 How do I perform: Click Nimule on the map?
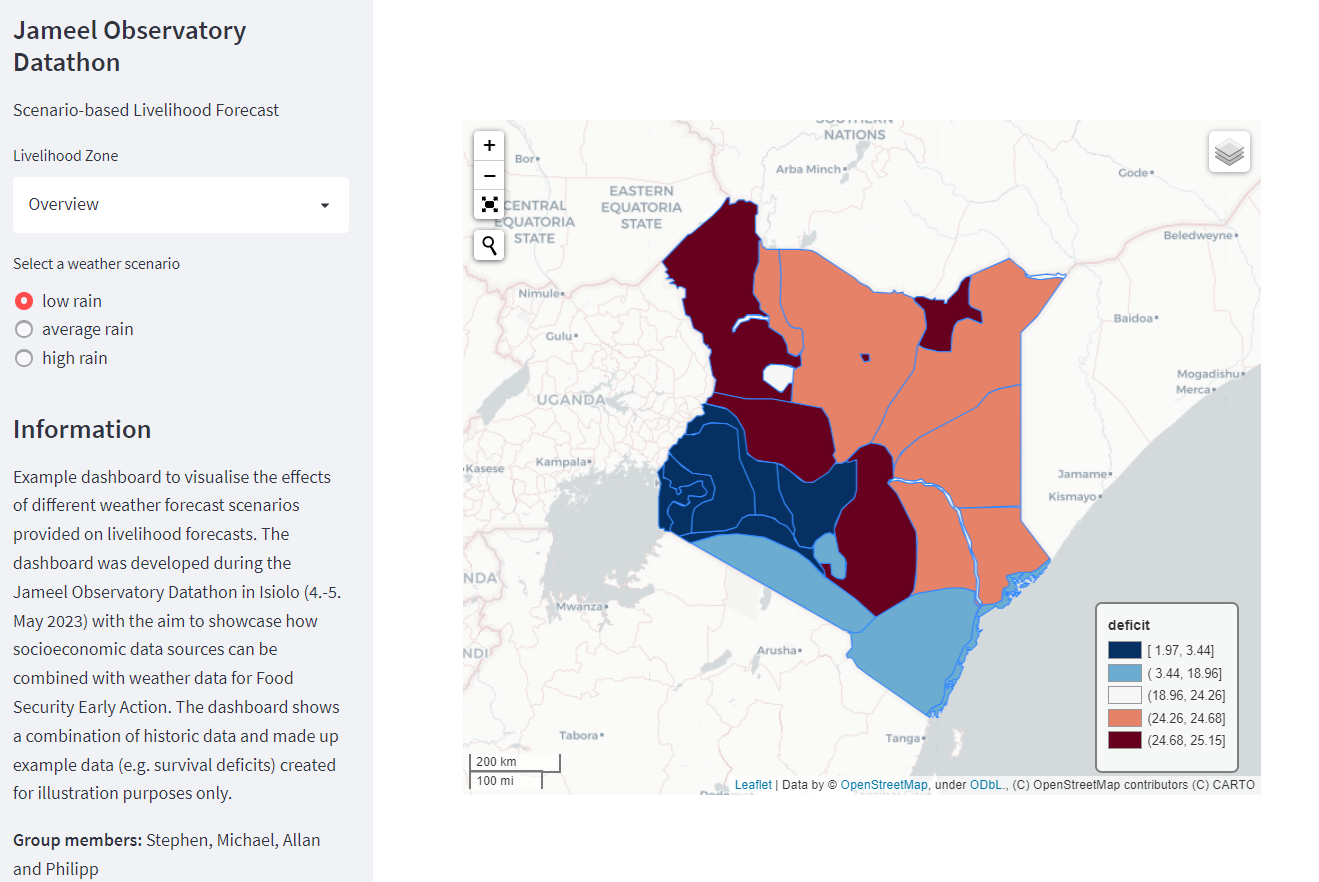tap(538, 294)
